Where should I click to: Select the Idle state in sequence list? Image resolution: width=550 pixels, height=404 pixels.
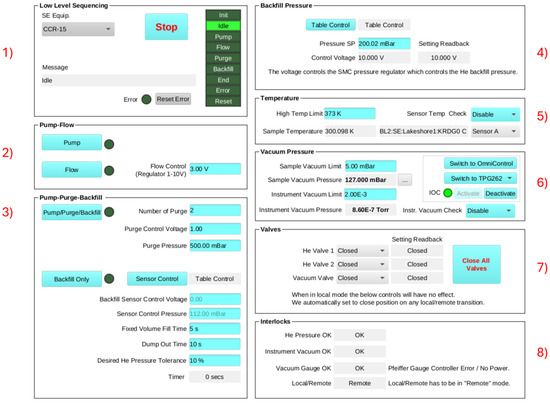[223, 26]
